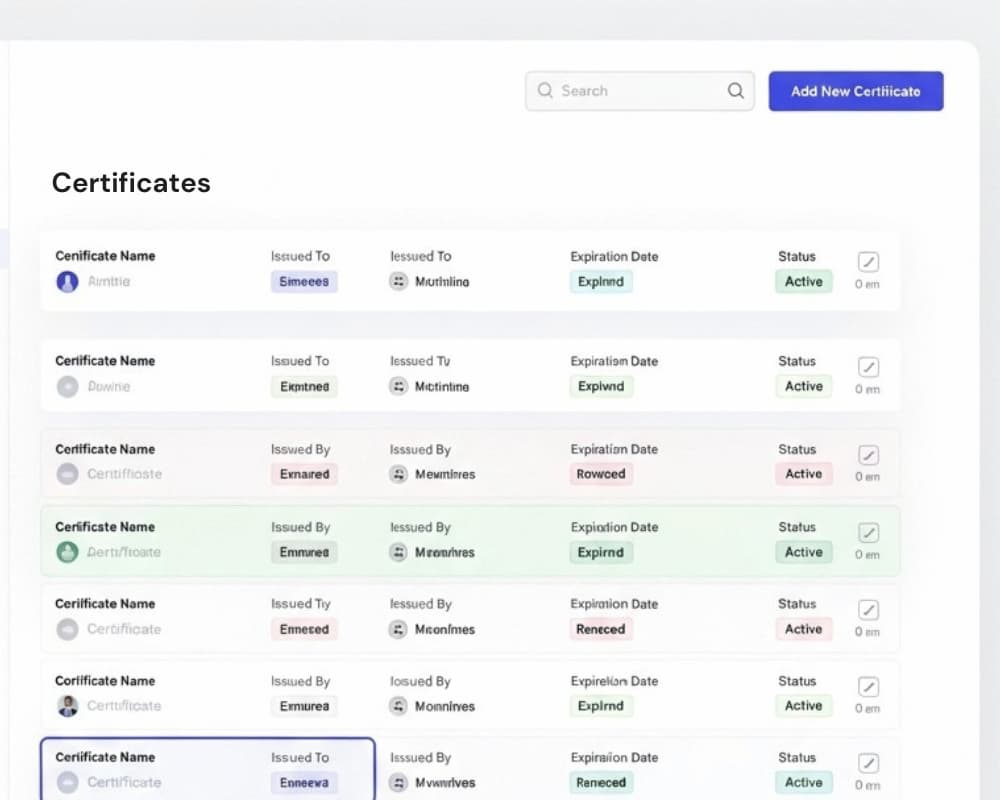Image resolution: width=1000 pixels, height=800 pixels.
Task: Click Active status in Enneewa row
Action: pyautogui.click(x=804, y=782)
